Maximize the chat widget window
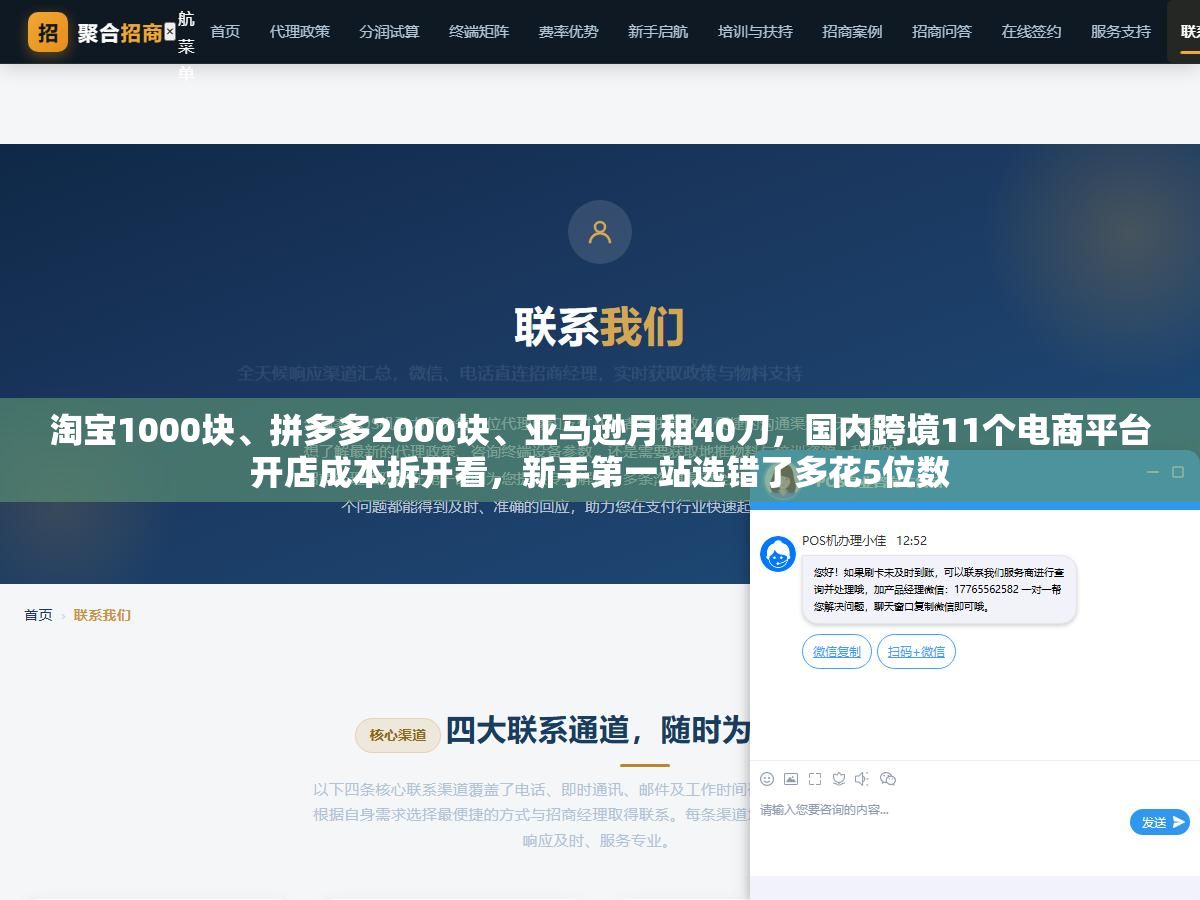This screenshot has height=900, width=1200. 1177,472
